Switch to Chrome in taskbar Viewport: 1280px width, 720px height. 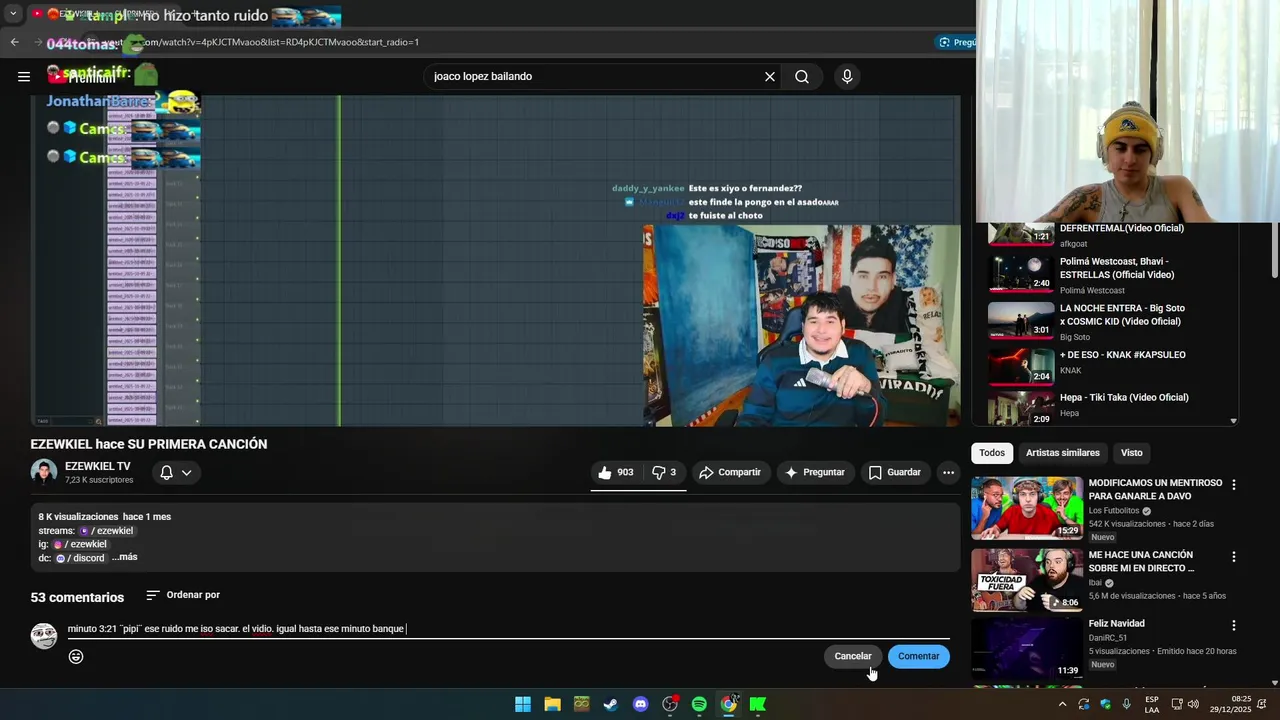click(729, 704)
